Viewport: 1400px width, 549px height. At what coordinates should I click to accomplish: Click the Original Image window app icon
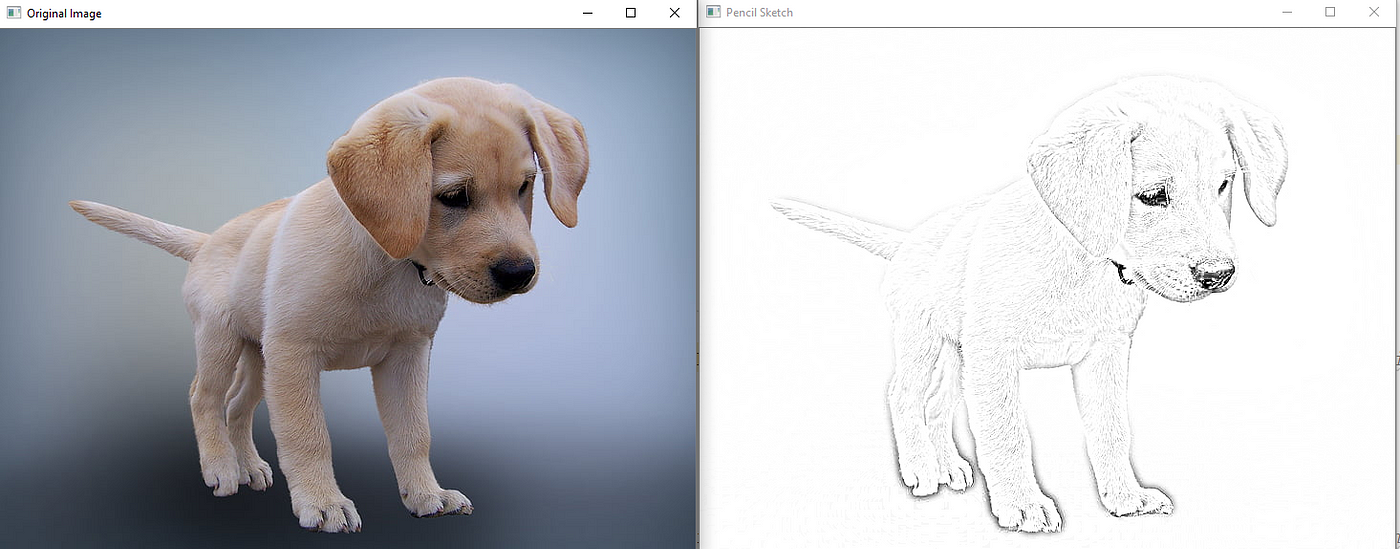[13, 13]
